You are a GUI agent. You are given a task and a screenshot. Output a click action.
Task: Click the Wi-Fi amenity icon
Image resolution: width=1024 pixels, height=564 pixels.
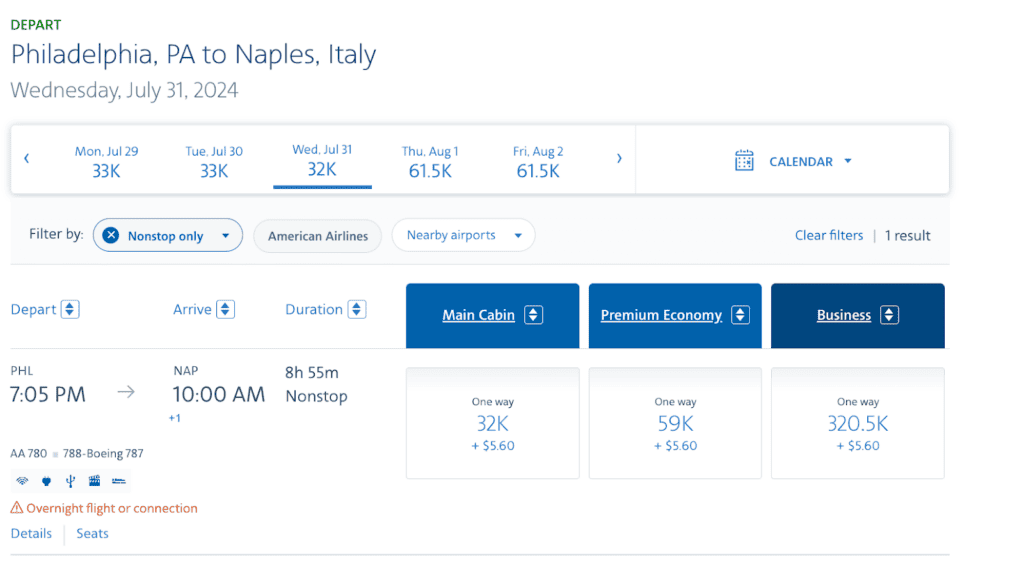[22, 481]
